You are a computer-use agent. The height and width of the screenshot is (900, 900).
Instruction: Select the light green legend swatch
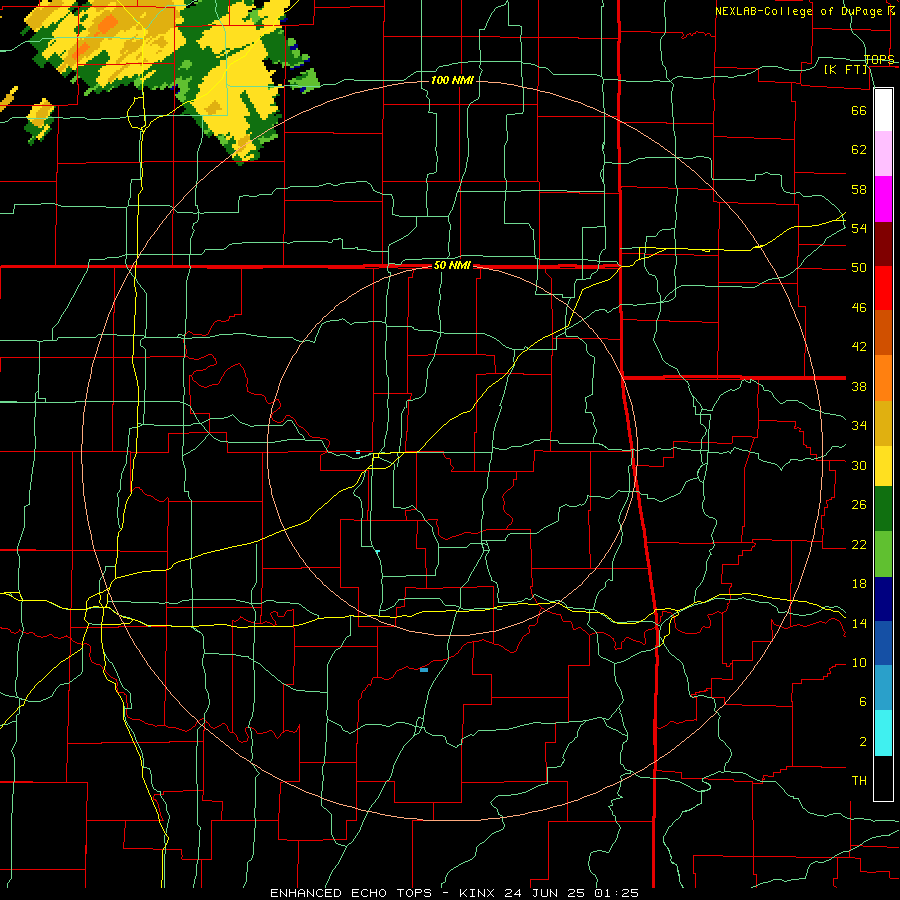(883, 554)
